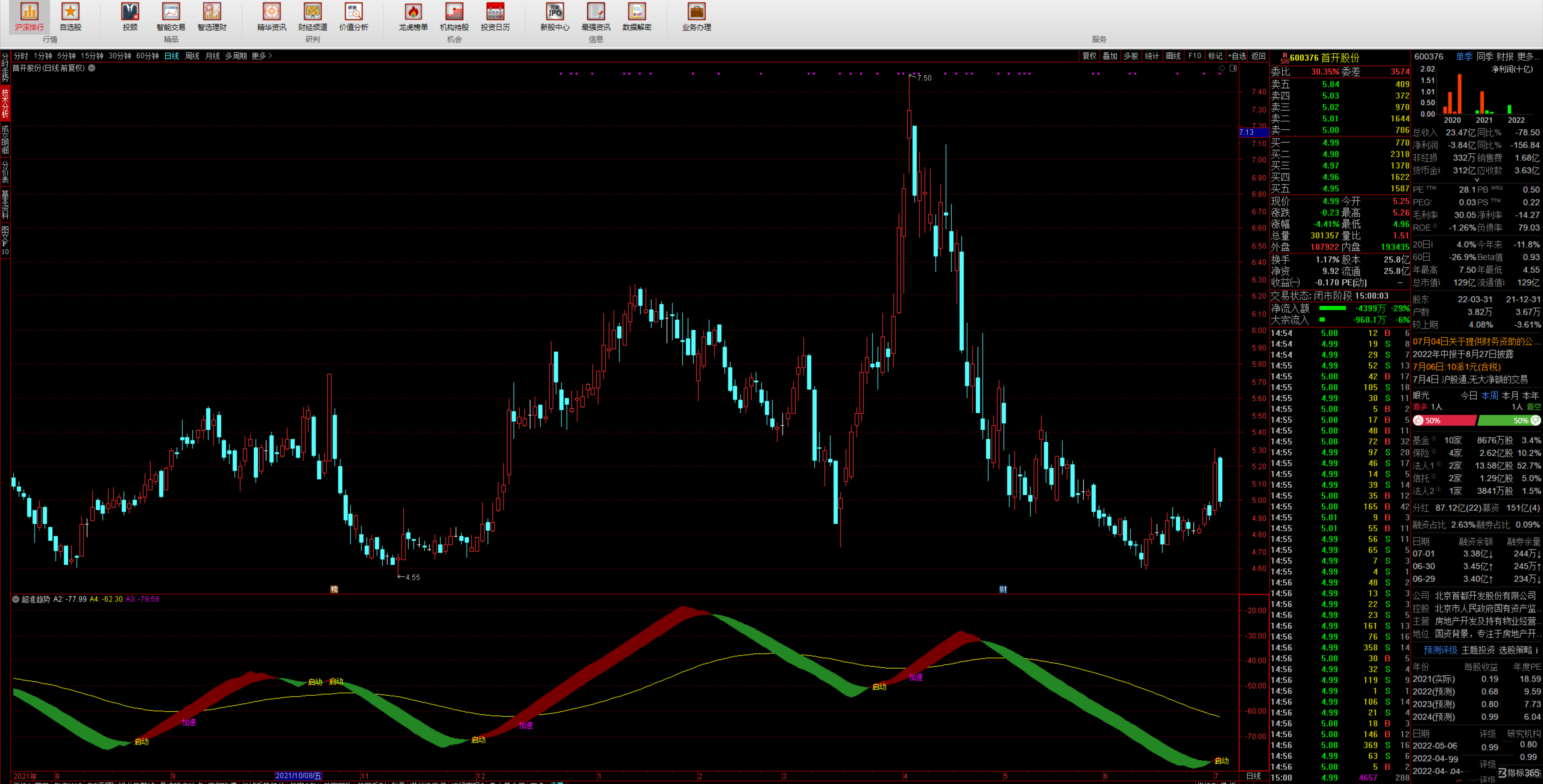Expand 更多 timeframe options

click(262, 56)
